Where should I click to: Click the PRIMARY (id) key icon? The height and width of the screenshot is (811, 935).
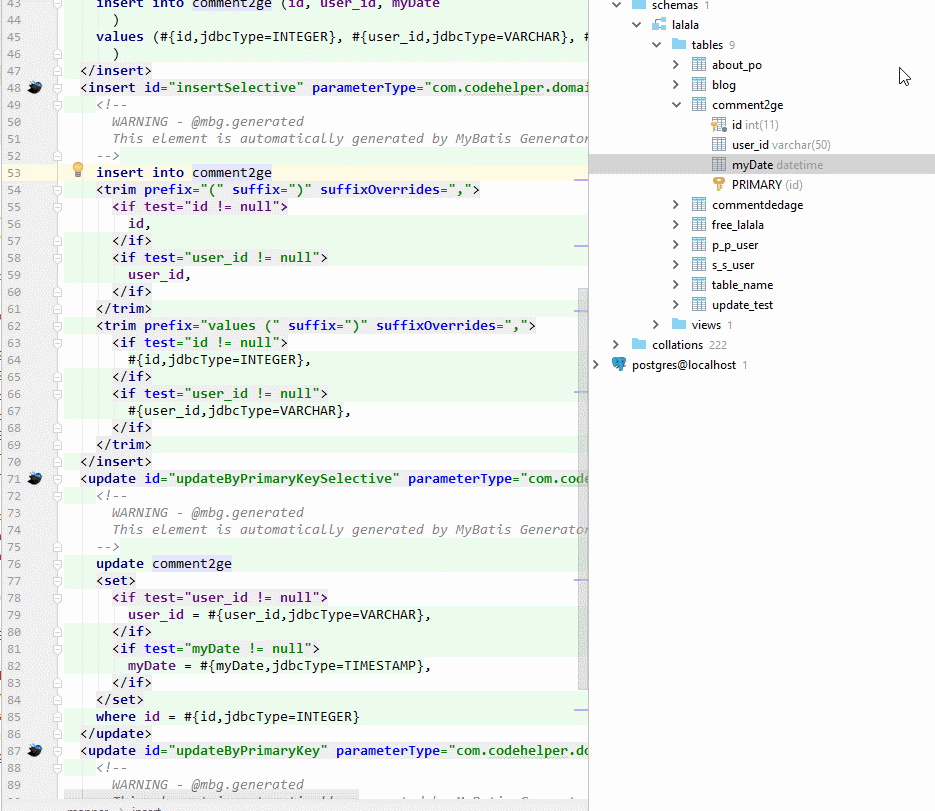pyautogui.click(x=718, y=184)
